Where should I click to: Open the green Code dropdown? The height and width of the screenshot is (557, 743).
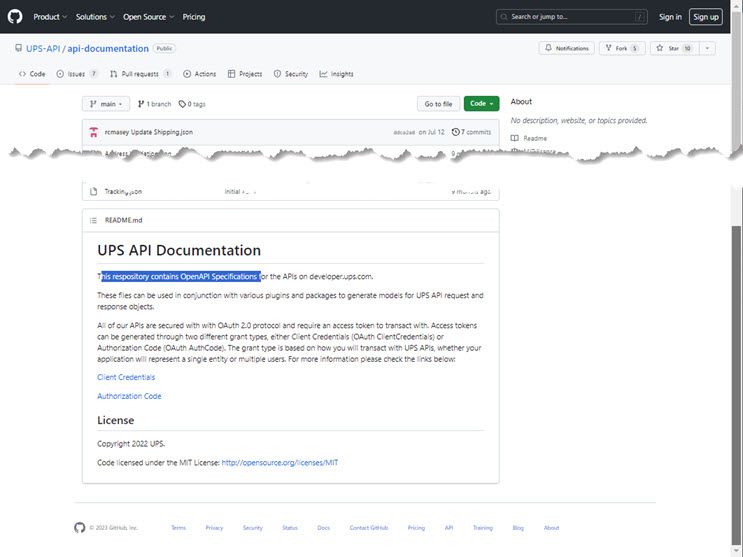[x=481, y=103]
